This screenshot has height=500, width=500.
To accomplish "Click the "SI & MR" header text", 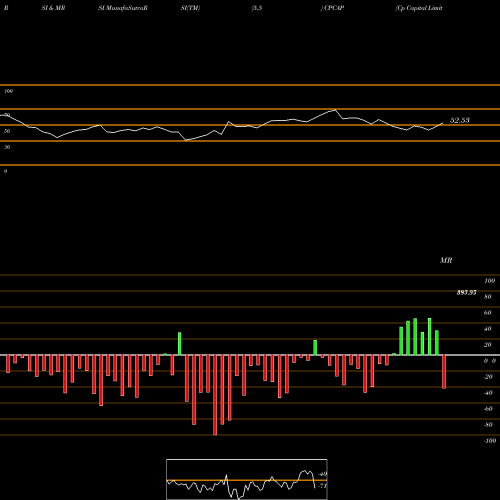I will pos(53,8).
